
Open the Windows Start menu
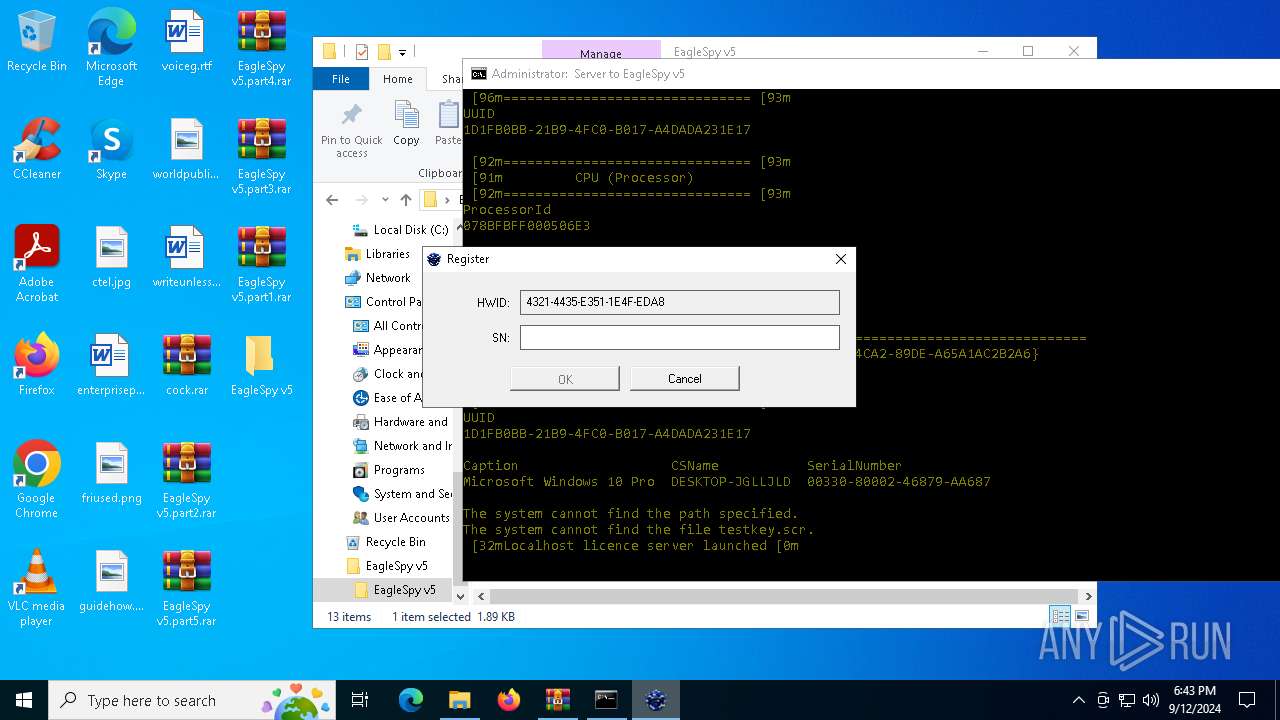[24, 700]
